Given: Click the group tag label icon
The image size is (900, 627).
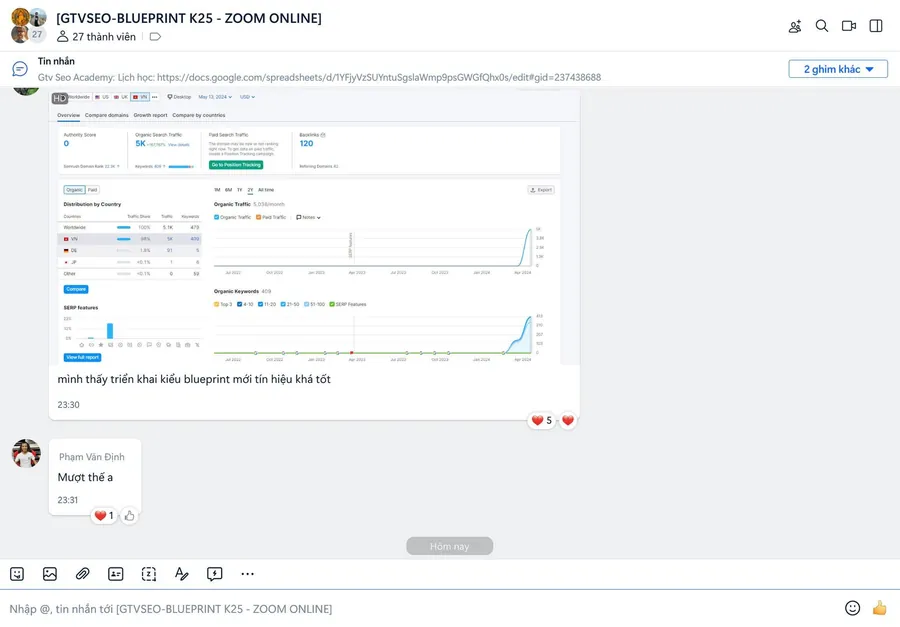Looking at the screenshot, I should pos(155,37).
